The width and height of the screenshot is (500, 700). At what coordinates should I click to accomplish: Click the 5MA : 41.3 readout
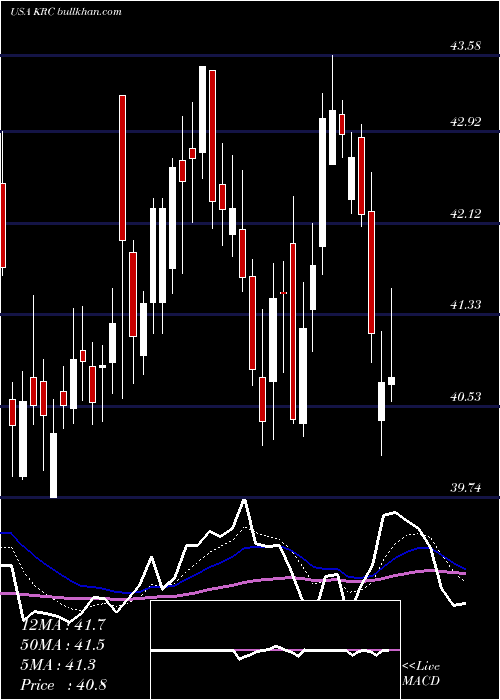pos(58,665)
